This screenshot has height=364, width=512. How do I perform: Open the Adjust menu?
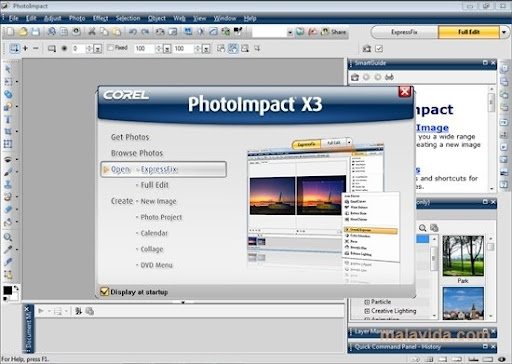(x=53, y=18)
